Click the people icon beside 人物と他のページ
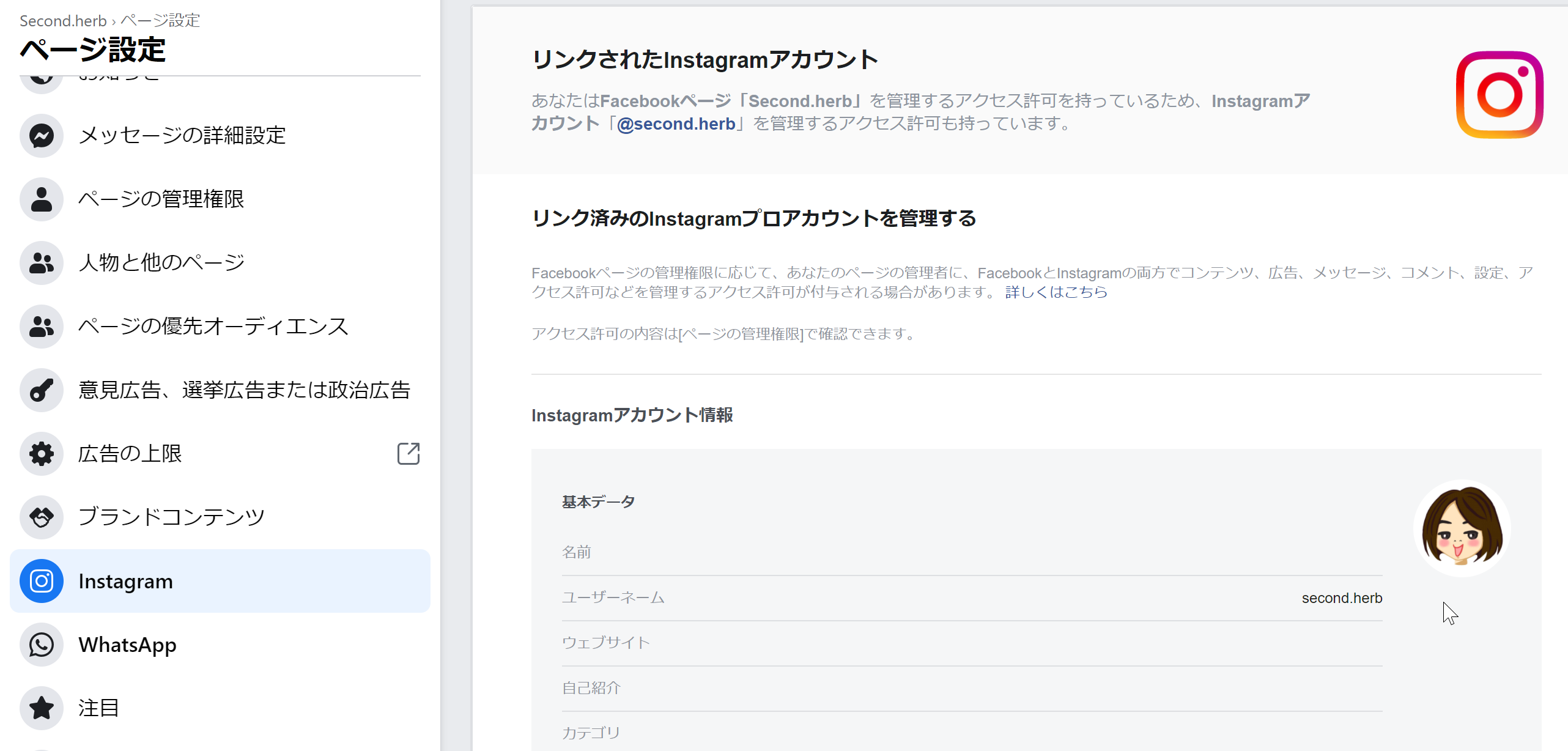The width and height of the screenshot is (1568, 751). tap(42, 263)
